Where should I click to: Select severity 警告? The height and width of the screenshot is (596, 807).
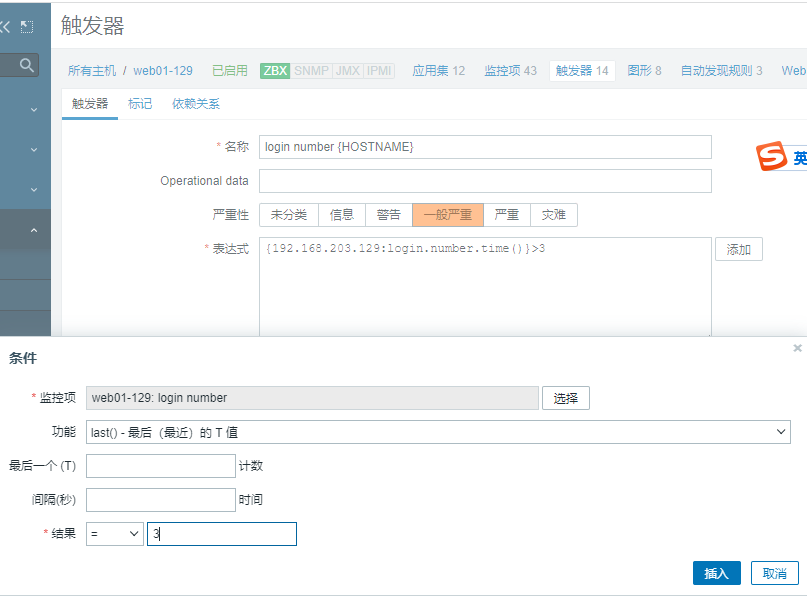tap(389, 215)
